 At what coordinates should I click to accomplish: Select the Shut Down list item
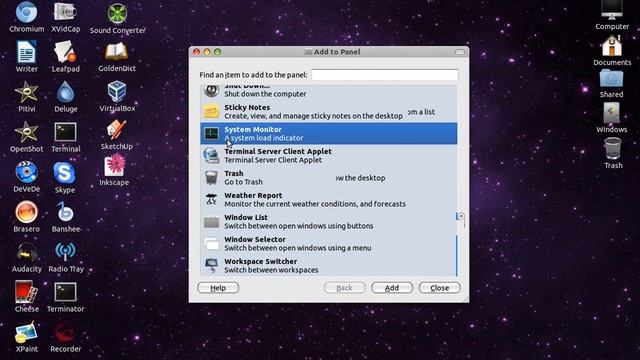(329, 92)
